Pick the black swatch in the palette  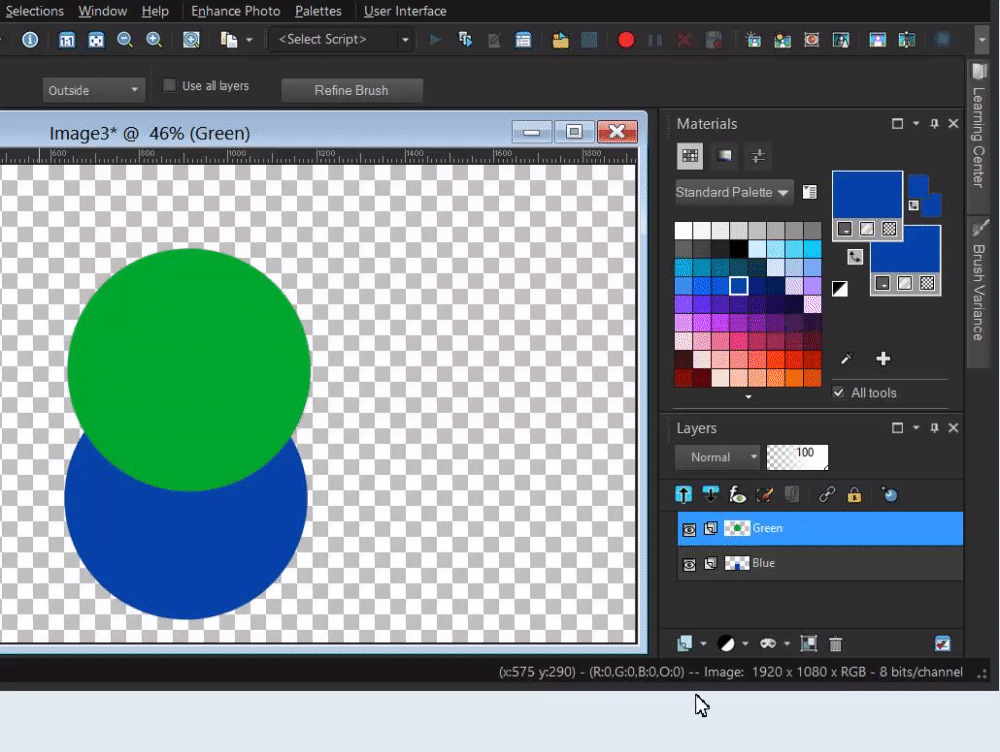[738, 249]
